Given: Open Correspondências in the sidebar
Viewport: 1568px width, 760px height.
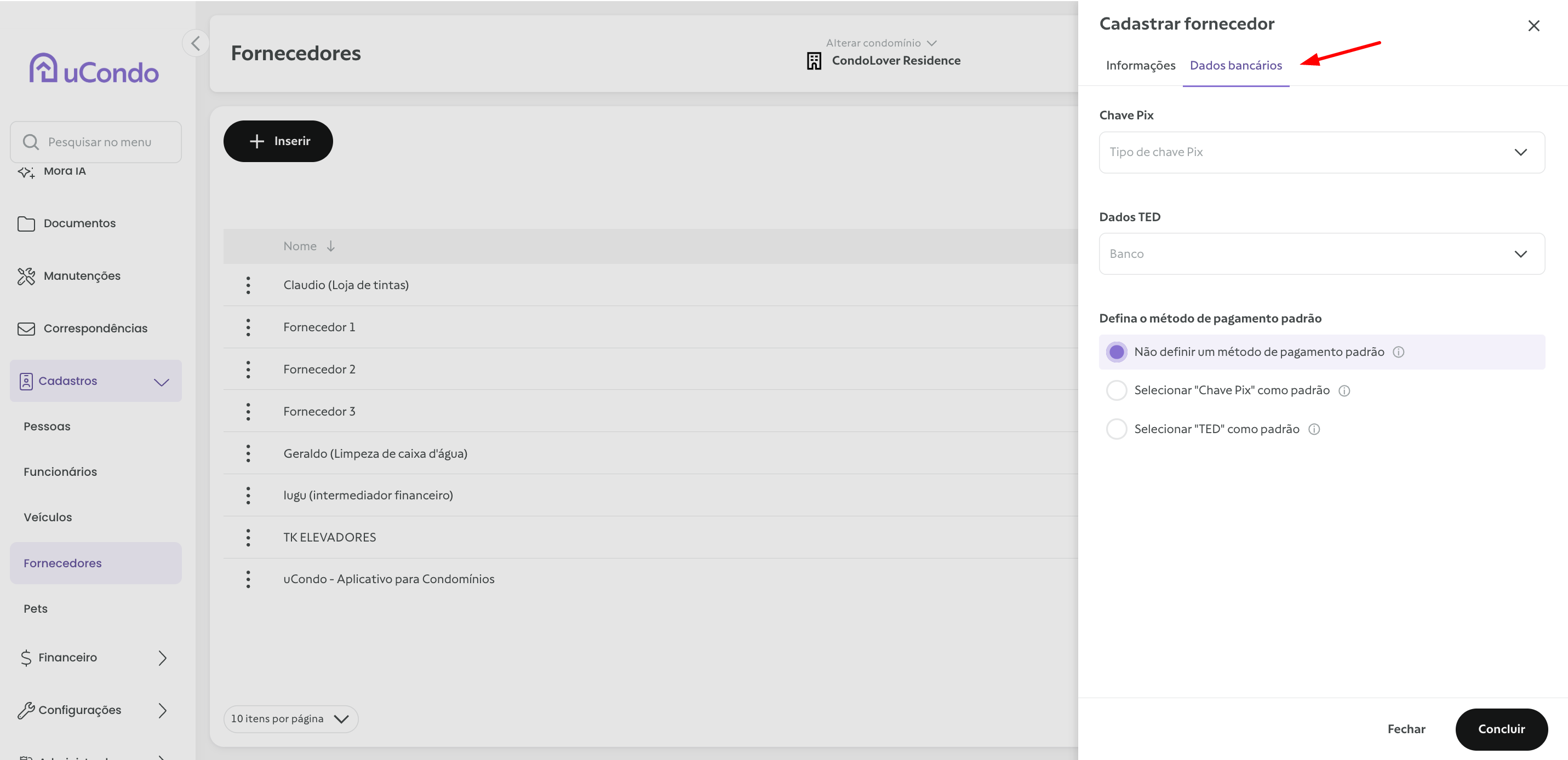Looking at the screenshot, I should [95, 329].
